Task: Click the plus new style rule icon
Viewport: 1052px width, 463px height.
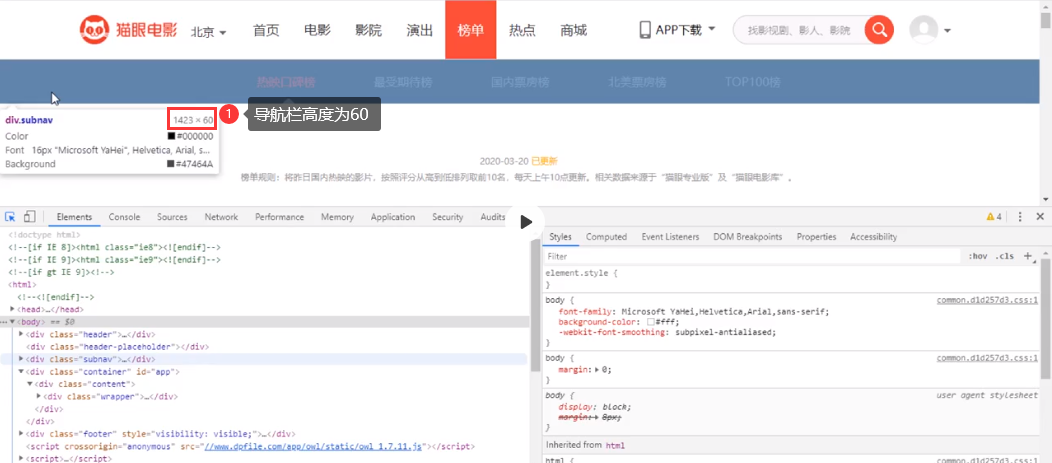Action: tap(1027, 256)
